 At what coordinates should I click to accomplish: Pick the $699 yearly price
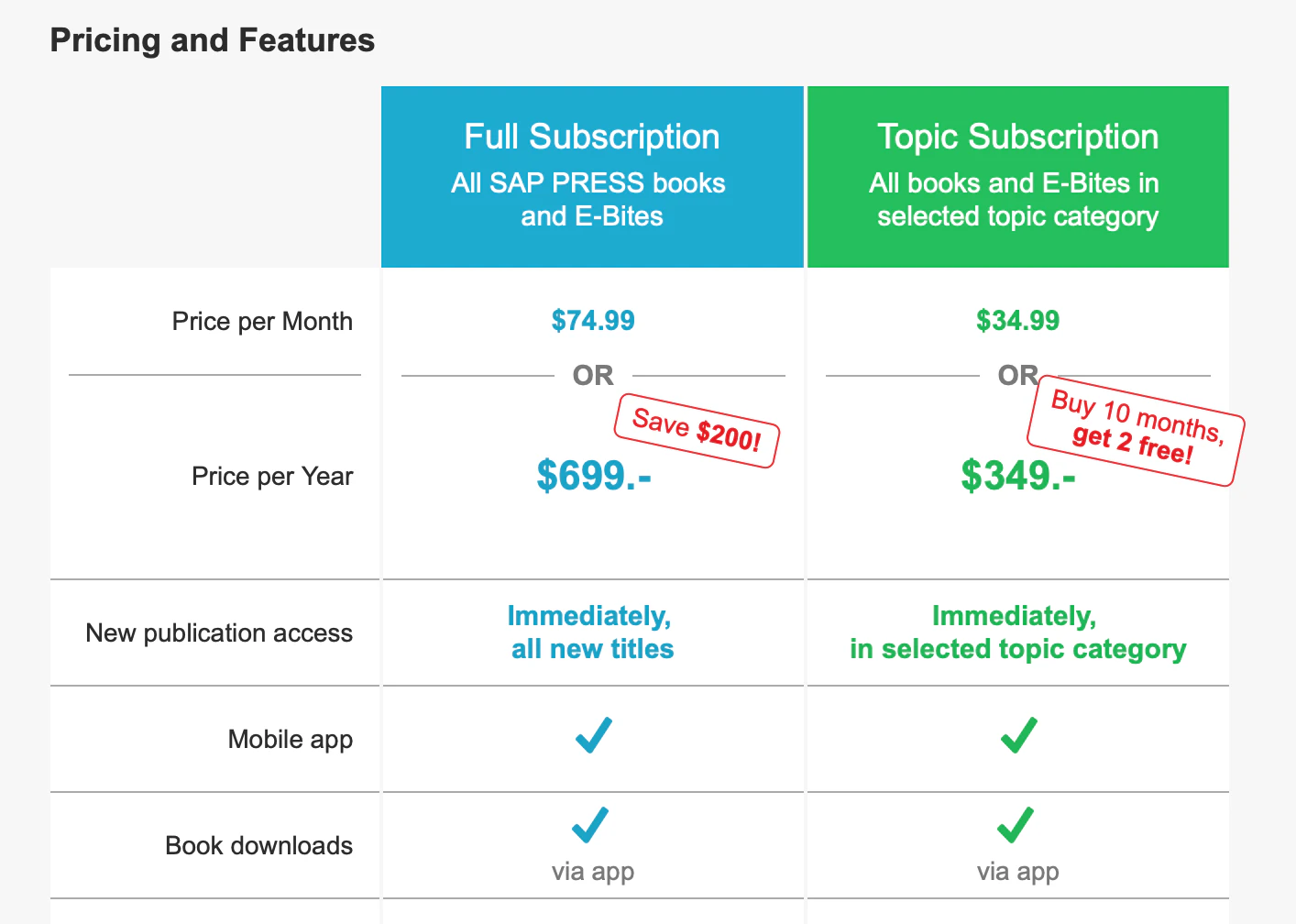click(593, 476)
